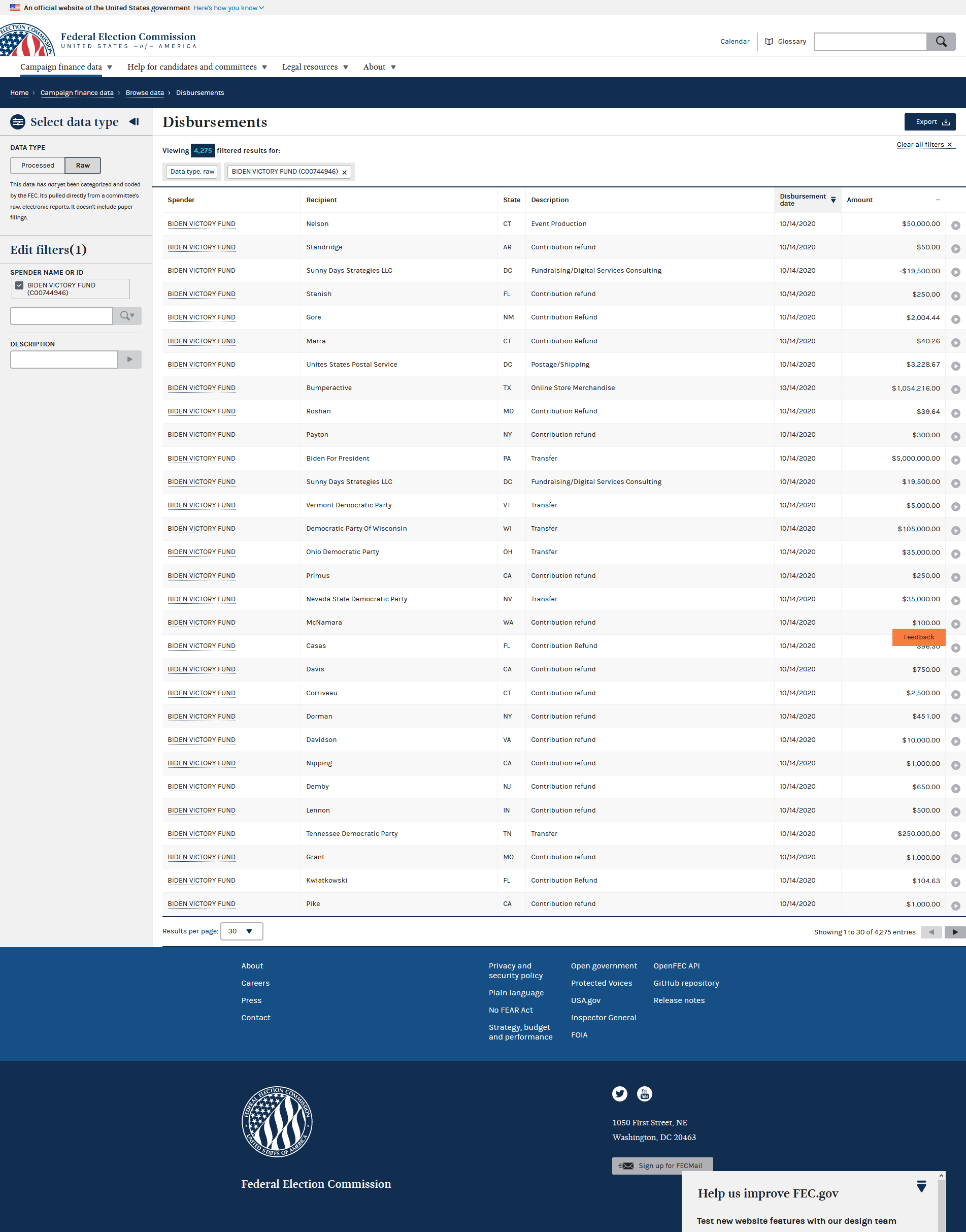Click Campaign finance data breadcrumb link
Image resolution: width=966 pixels, height=1232 pixels.
click(x=77, y=93)
